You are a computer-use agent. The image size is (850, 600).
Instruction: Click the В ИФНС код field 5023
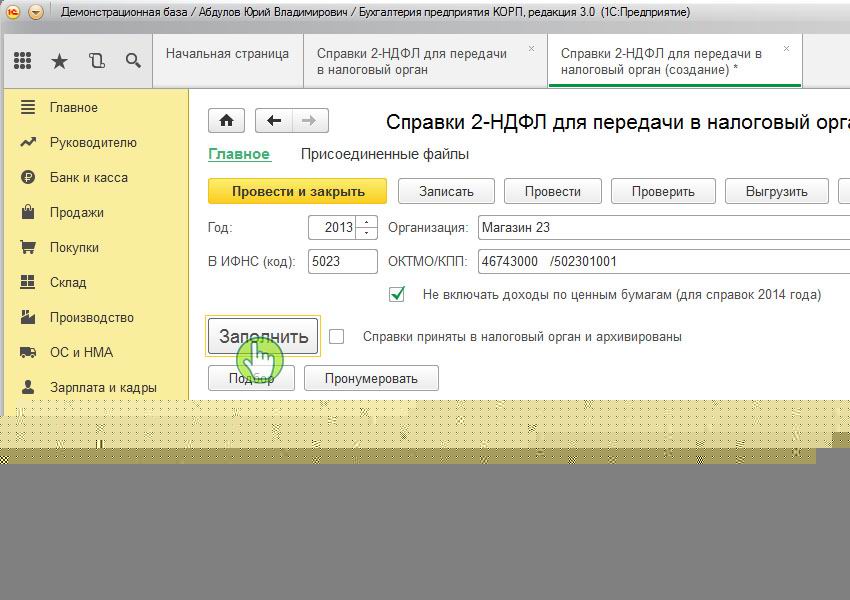(x=343, y=262)
